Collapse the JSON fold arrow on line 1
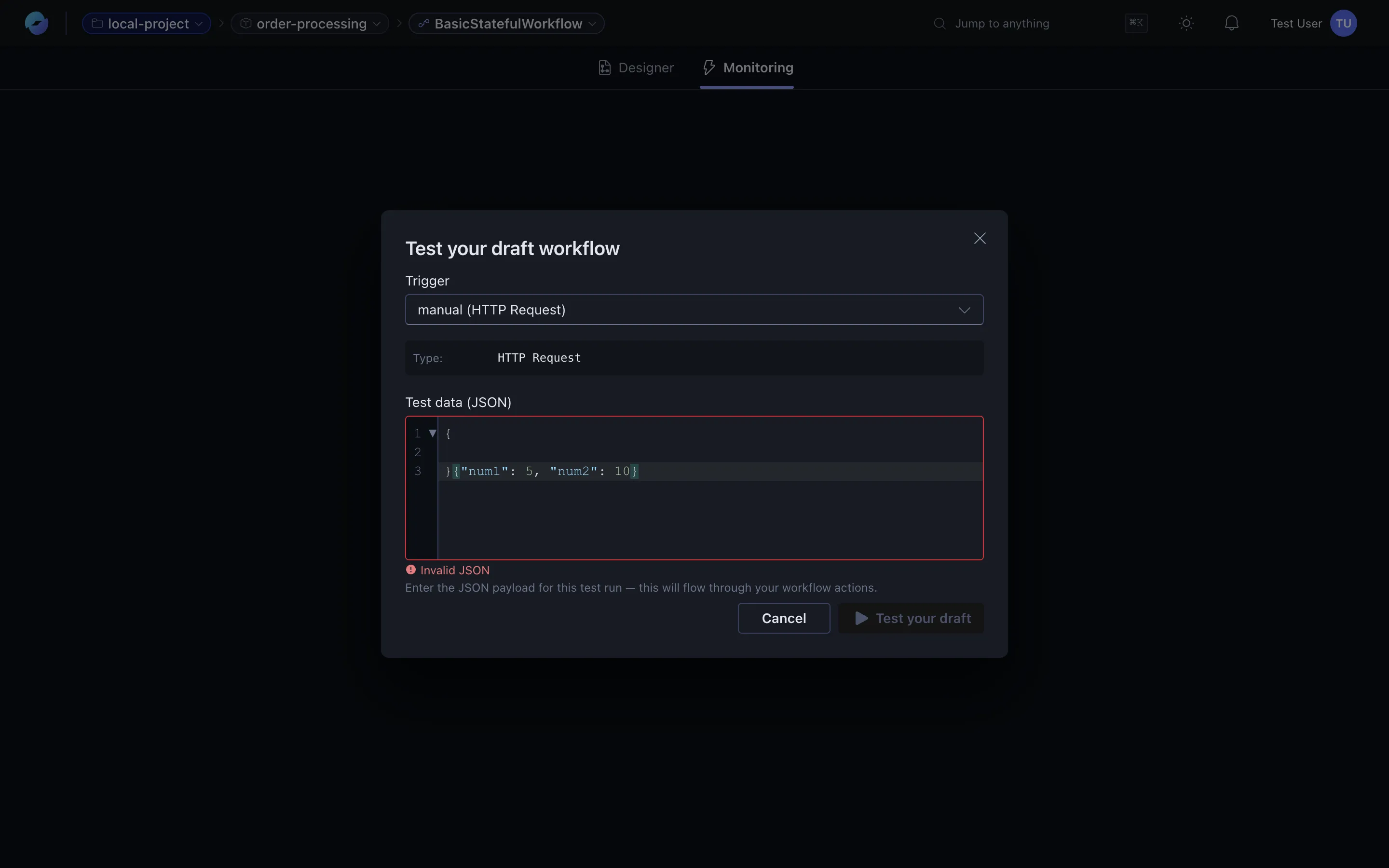This screenshot has width=1389, height=868. [433, 434]
